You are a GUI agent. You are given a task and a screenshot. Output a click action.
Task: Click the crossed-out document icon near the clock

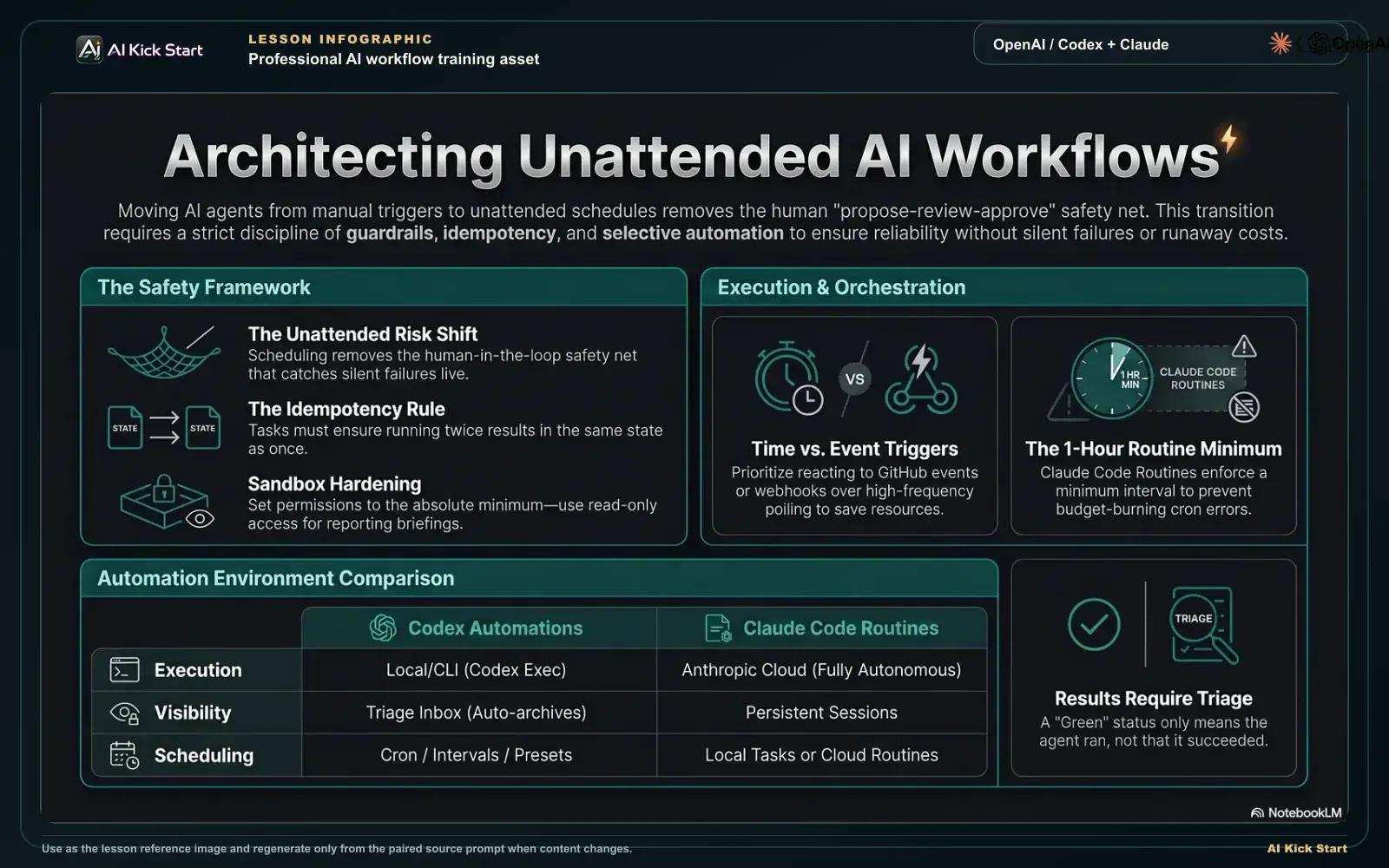[x=1244, y=406]
